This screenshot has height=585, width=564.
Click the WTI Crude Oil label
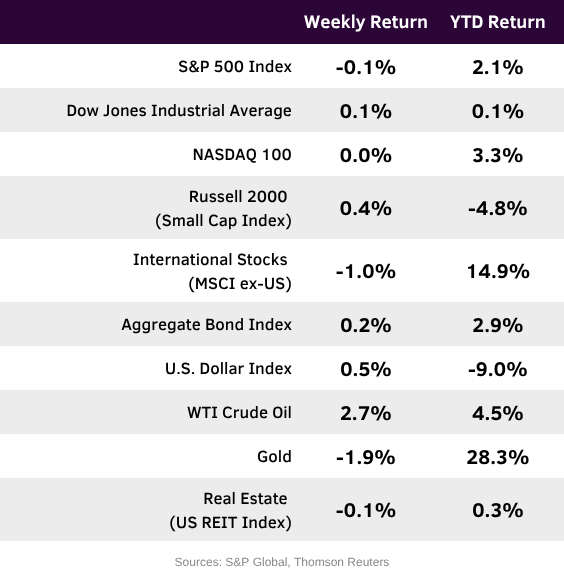(x=239, y=413)
